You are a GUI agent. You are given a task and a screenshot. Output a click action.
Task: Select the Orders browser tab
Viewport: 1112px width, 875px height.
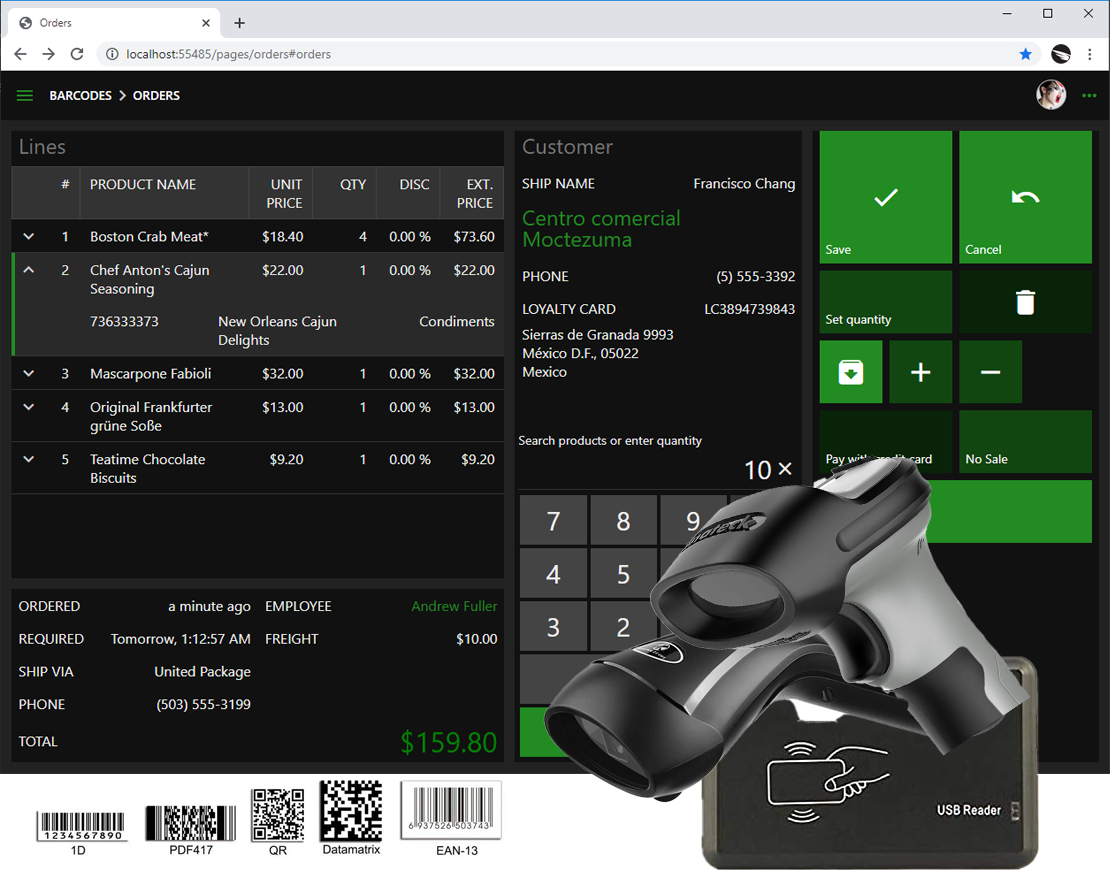tap(110, 22)
